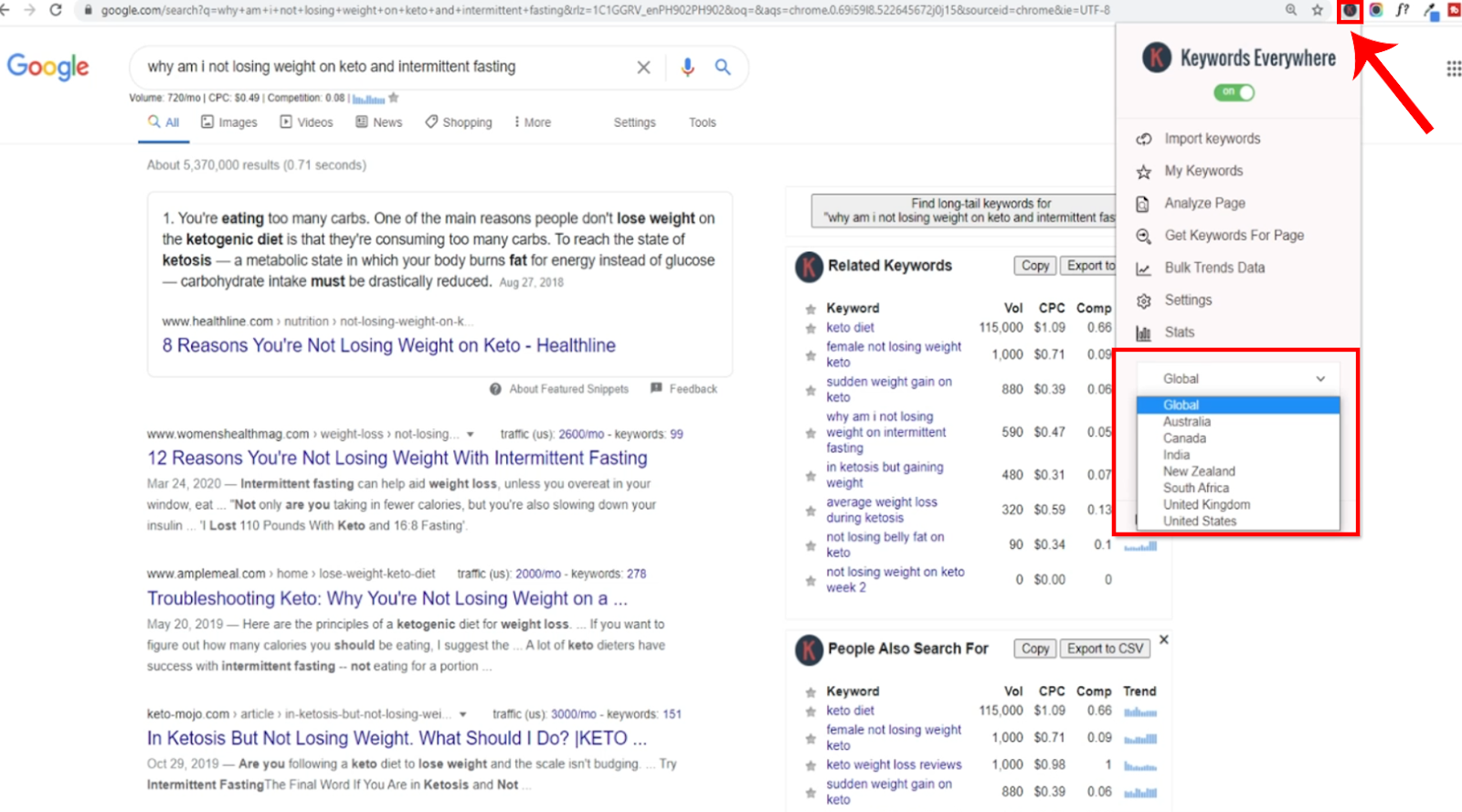Viewport: 1462px width, 812px height.
Task: Open the Google apps grid icon
Action: click(1453, 69)
